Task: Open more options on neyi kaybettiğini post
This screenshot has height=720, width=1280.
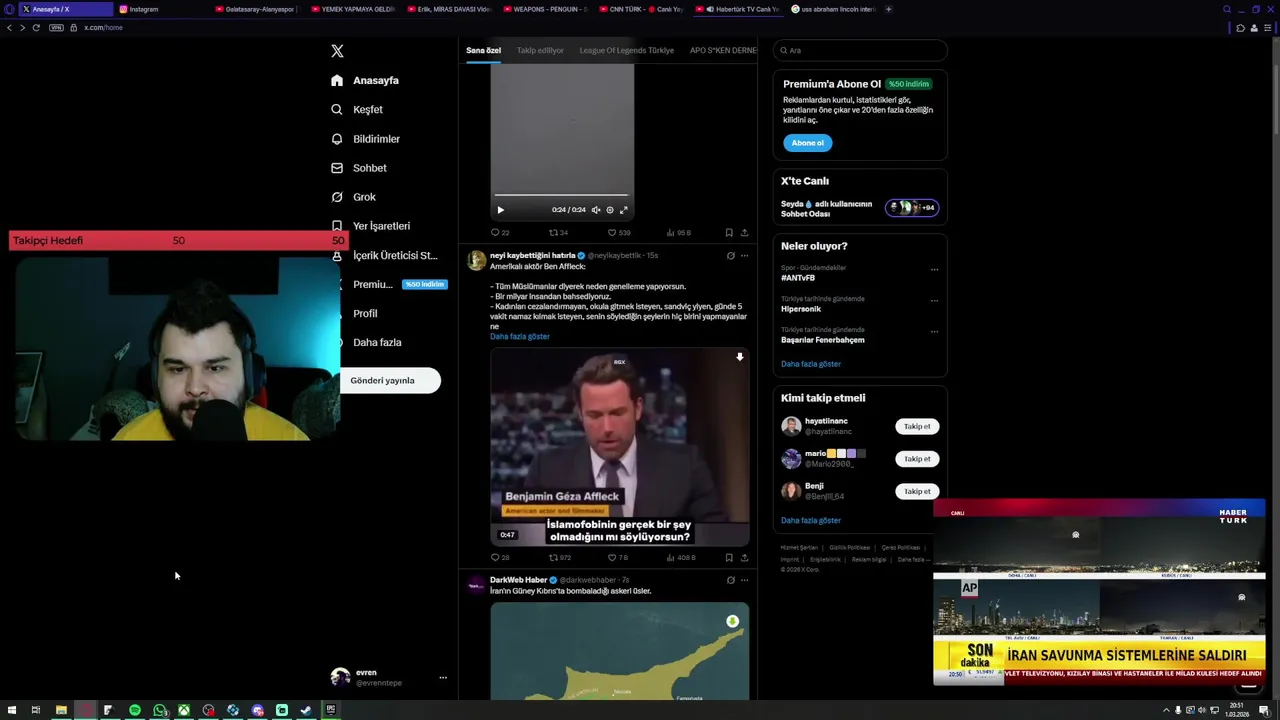Action: coord(744,256)
